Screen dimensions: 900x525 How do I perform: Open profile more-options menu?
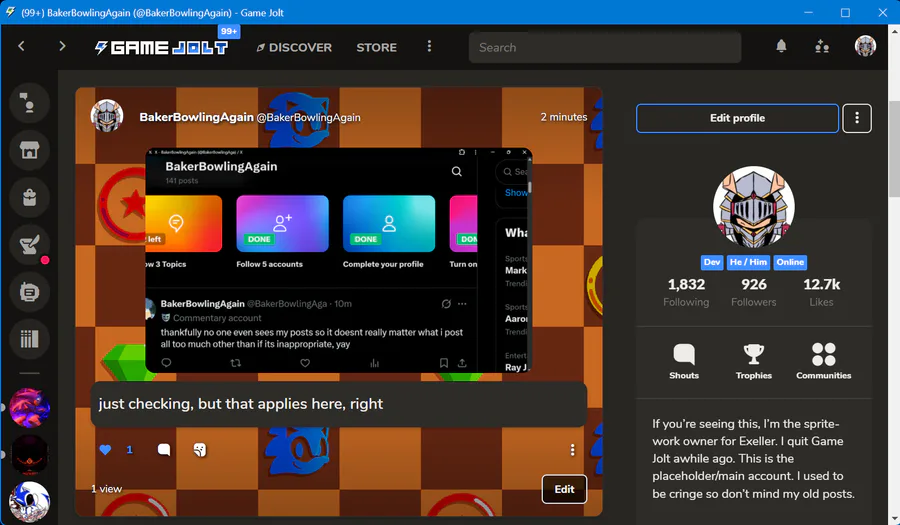[x=857, y=118]
